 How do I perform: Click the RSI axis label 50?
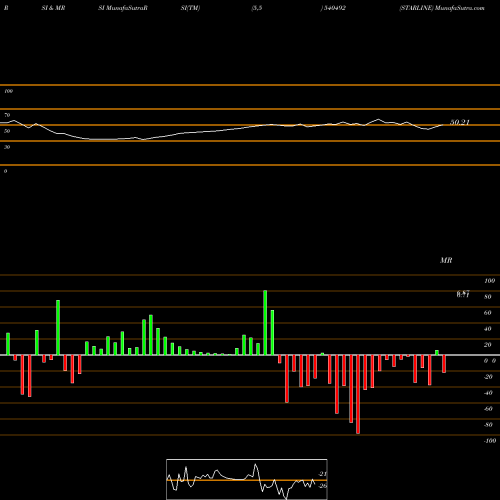click(7, 131)
